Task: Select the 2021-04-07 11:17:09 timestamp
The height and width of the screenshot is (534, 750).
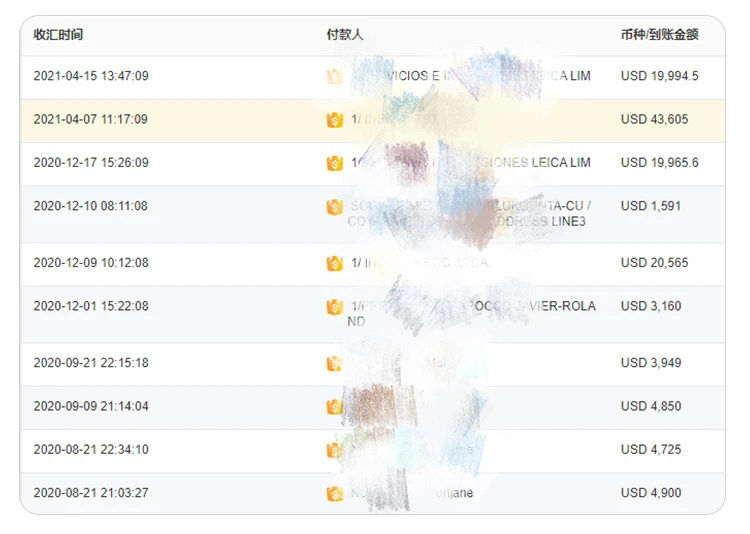Action: 90,119
